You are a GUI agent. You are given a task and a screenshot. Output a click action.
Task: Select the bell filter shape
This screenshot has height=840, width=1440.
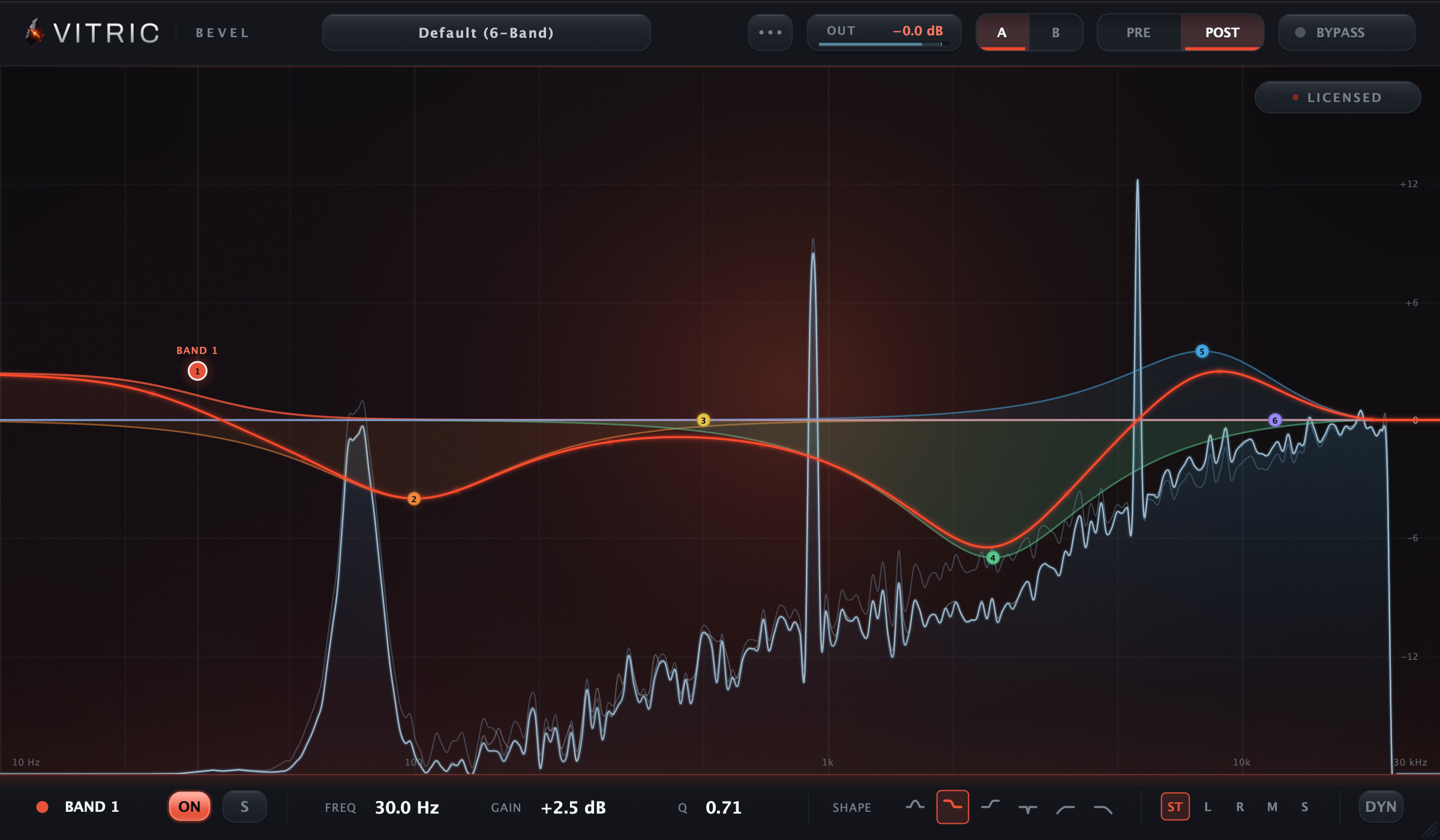914,807
